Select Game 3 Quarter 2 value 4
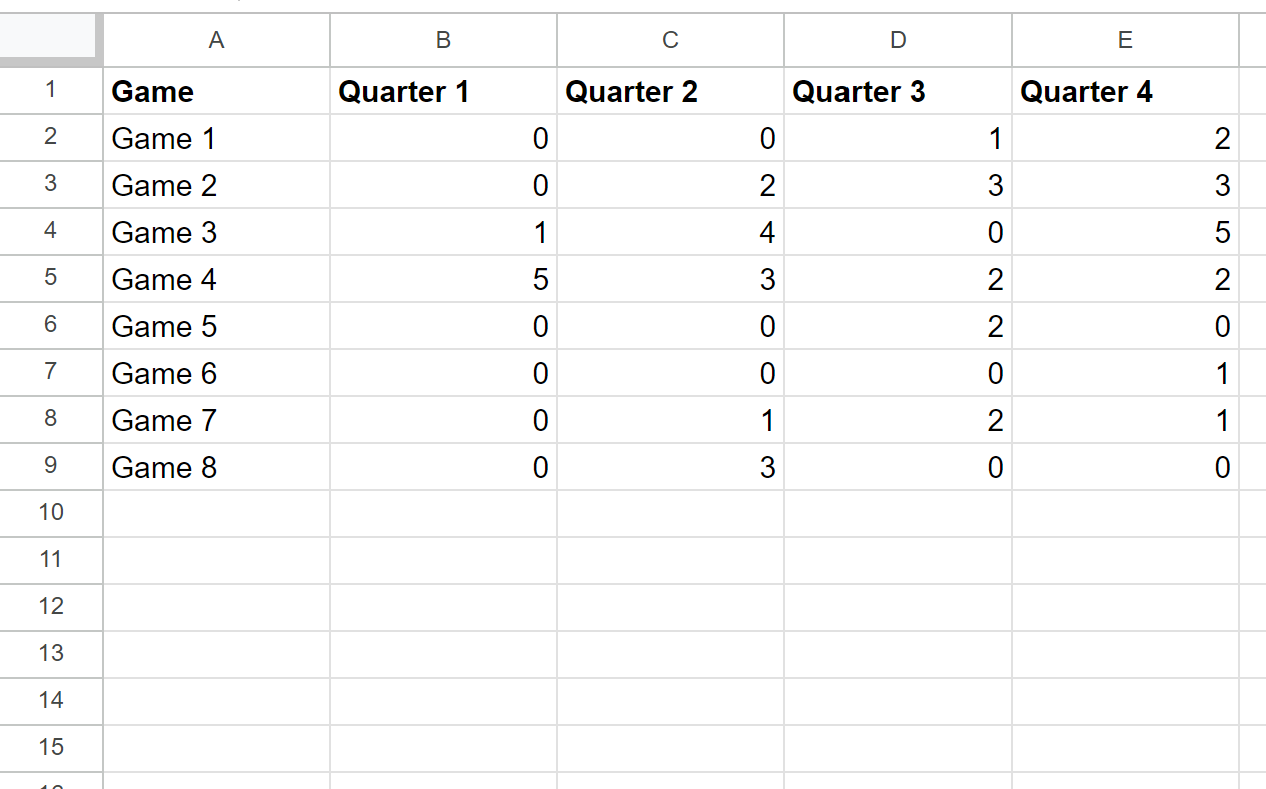Screen dimensions: 1266x789 pyautogui.click(x=670, y=232)
